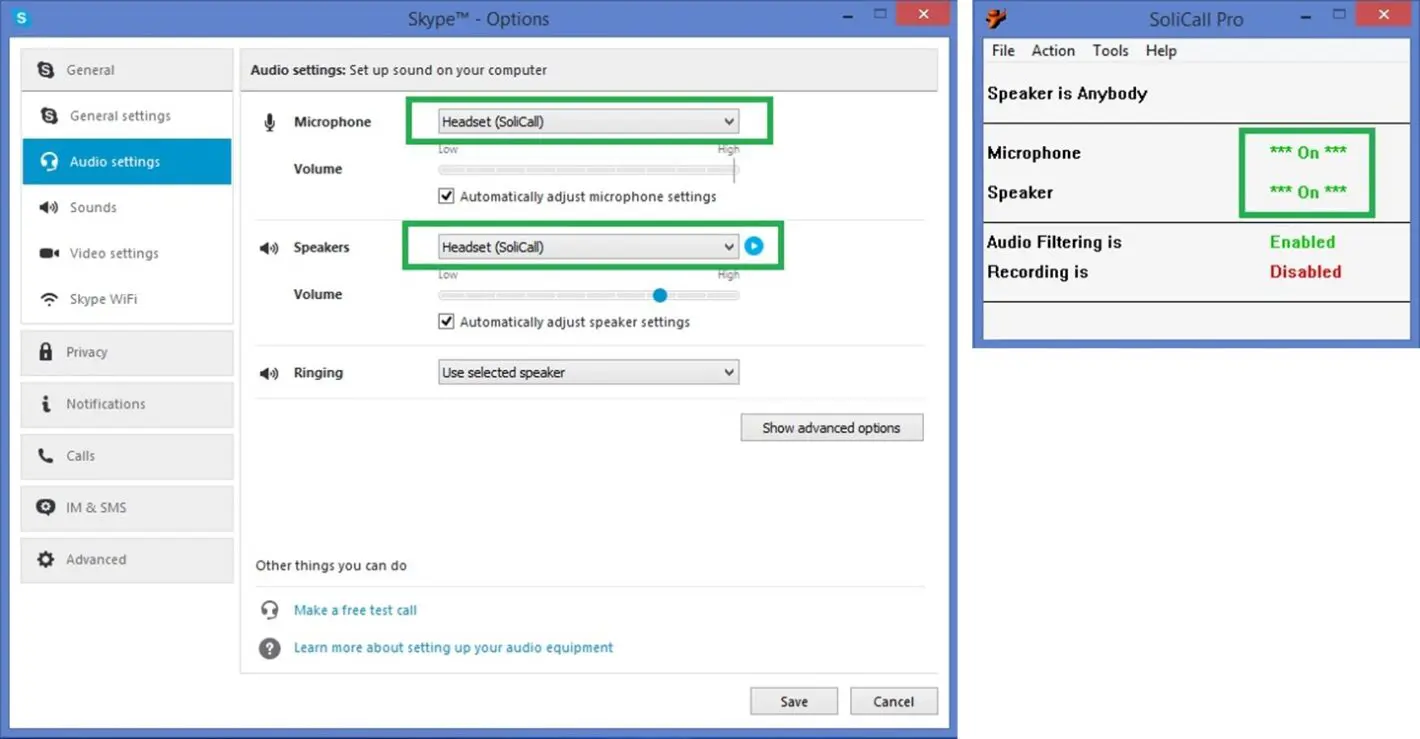Screen dimensions: 1420x739
Task: Click the speaker icon beside Ringing label
Action: [269, 373]
